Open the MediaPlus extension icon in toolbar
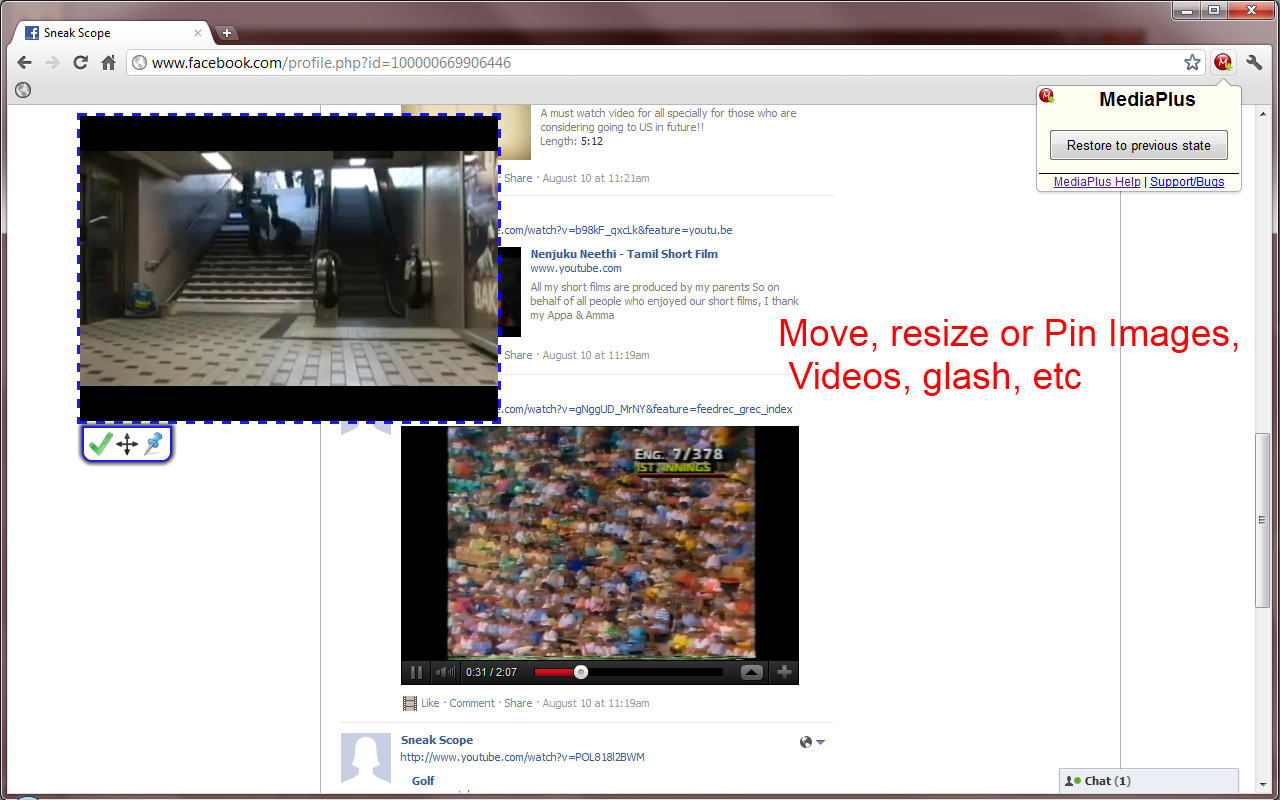The image size is (1280, 800). click(x=1223, y=62)
